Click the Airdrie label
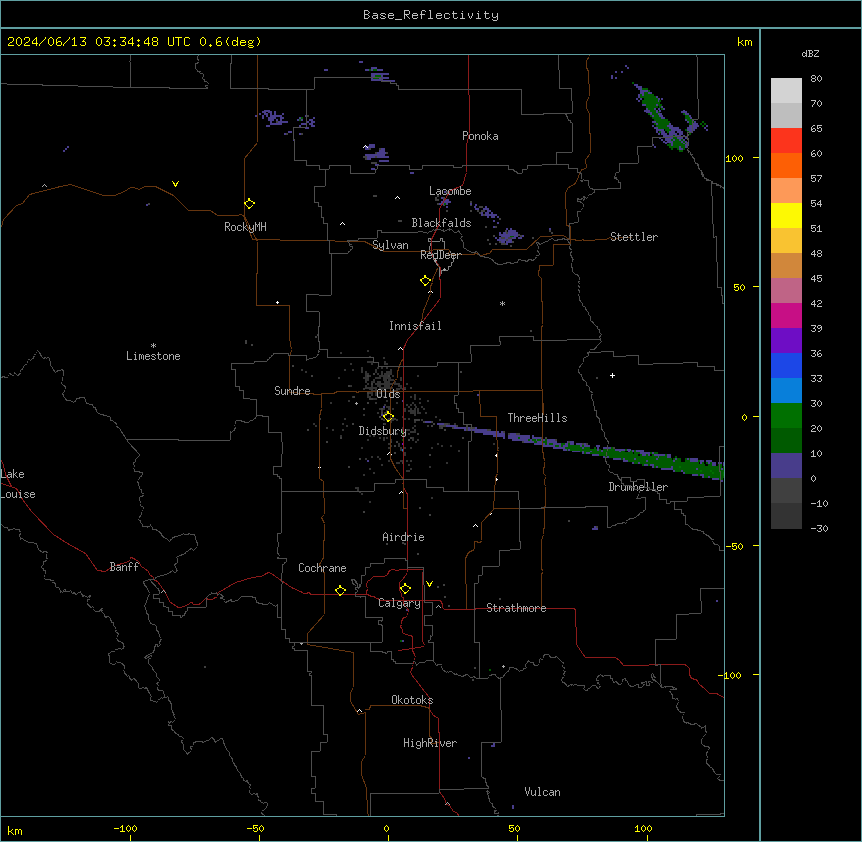 (x=404, y=537)
